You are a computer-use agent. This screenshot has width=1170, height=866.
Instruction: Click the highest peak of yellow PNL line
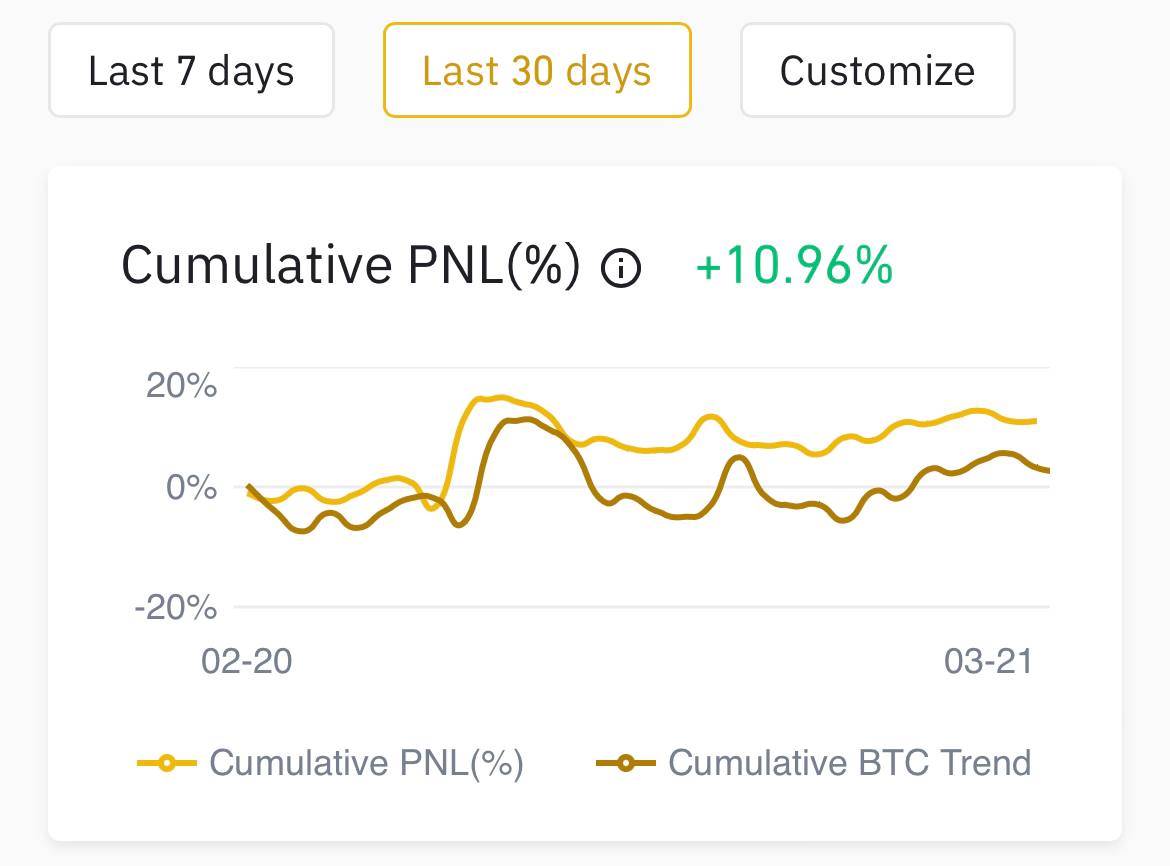coord(500,398)
